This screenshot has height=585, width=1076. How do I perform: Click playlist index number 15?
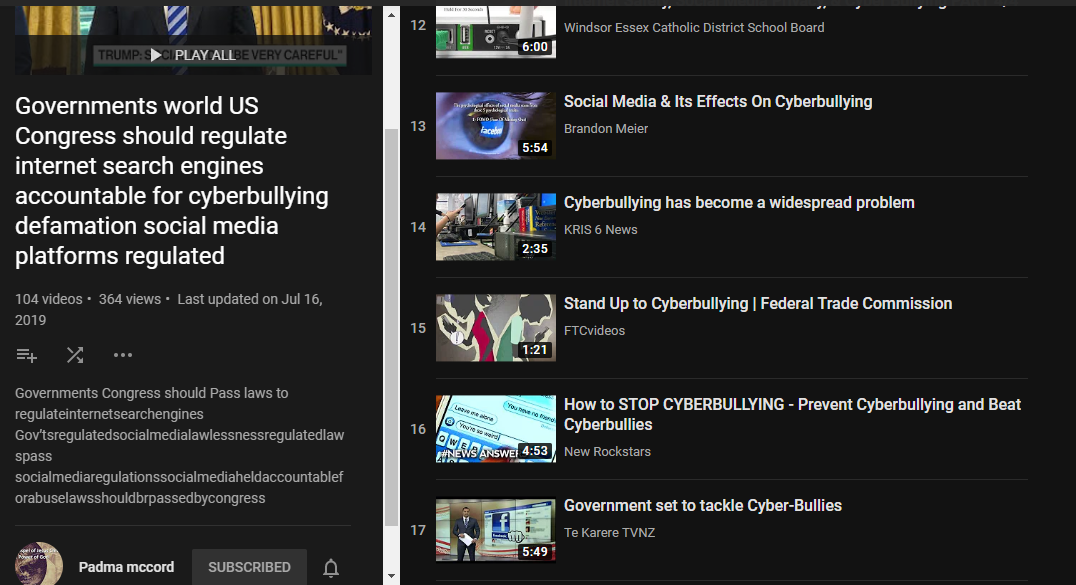(418, 328)
